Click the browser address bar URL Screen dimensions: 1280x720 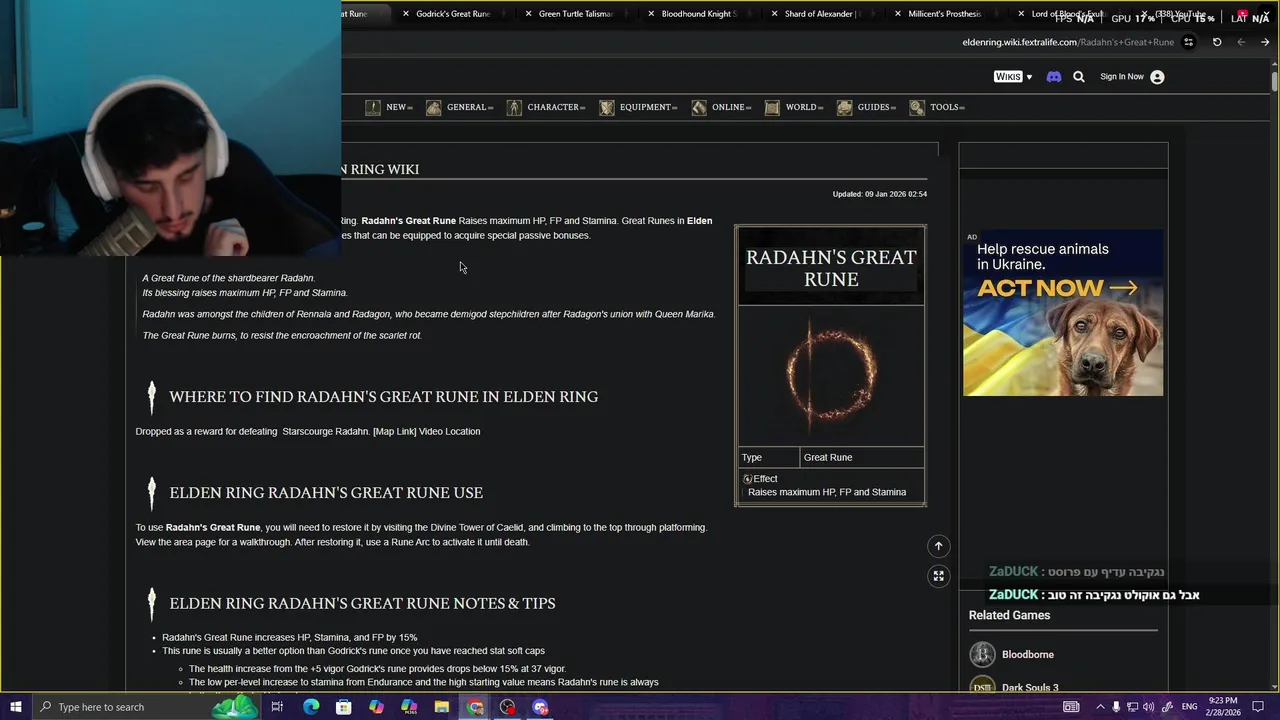pos(1068,42)
